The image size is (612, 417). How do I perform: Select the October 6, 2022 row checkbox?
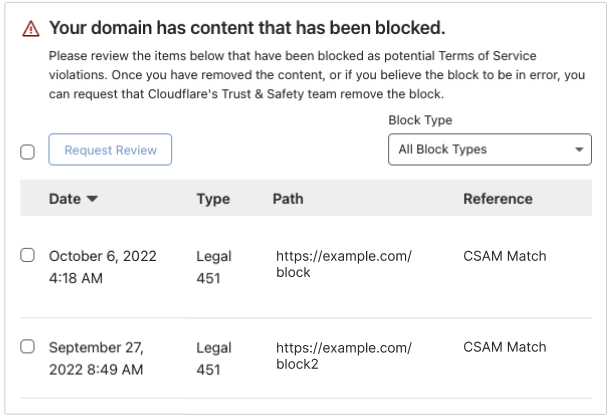[x=28, y=256]
